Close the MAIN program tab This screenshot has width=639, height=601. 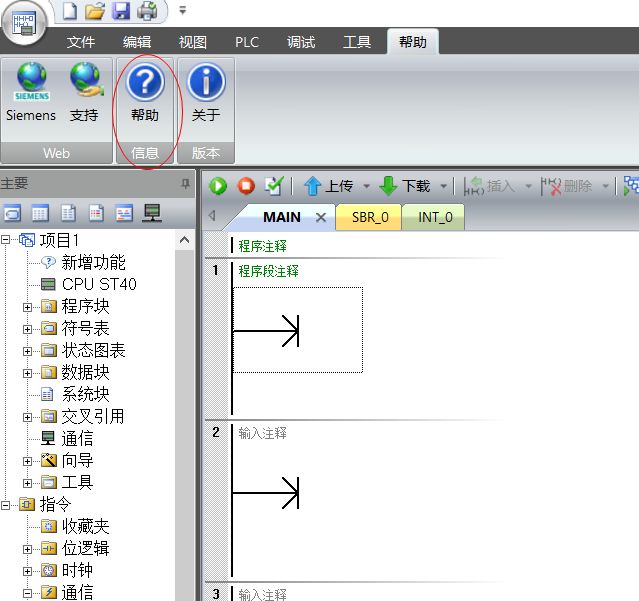[x=321, y=217]
